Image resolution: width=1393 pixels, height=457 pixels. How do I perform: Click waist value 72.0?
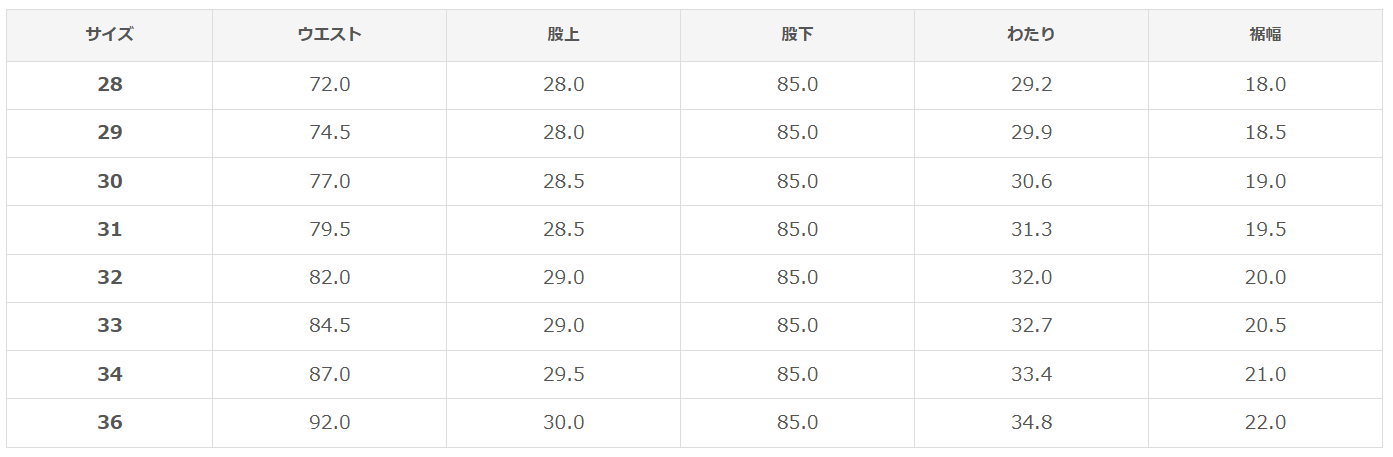coord(330,85)
